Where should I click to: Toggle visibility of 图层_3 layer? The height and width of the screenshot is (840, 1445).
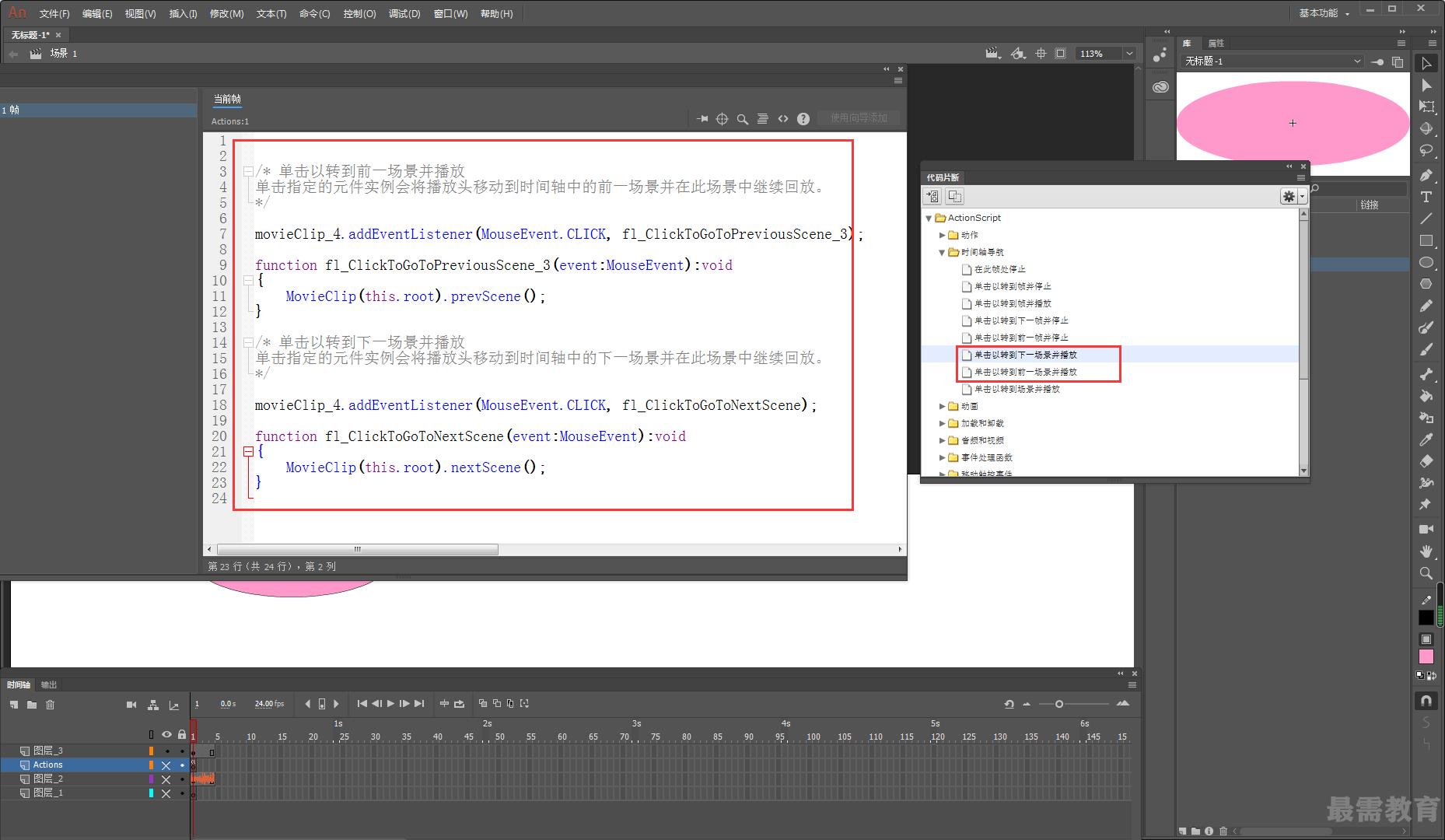click(166, 751)
